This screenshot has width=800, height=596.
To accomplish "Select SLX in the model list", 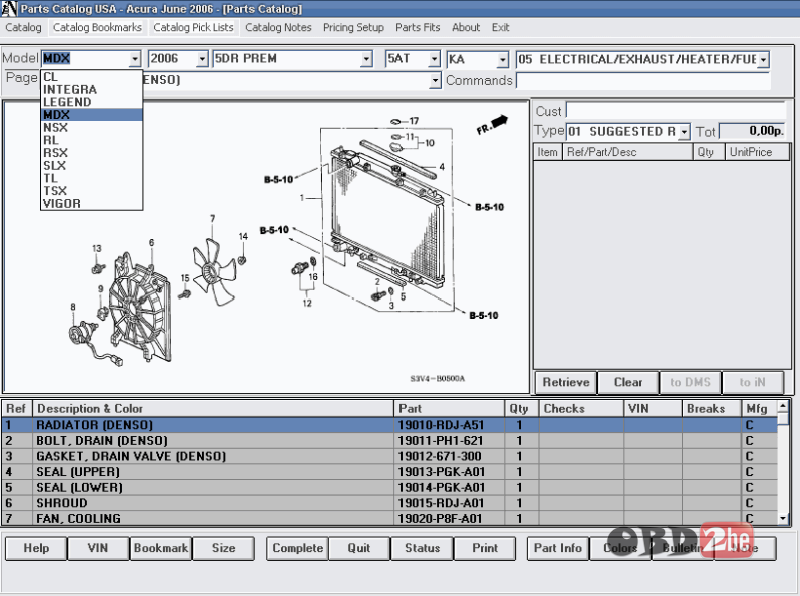I will click(x=91, y=165).
